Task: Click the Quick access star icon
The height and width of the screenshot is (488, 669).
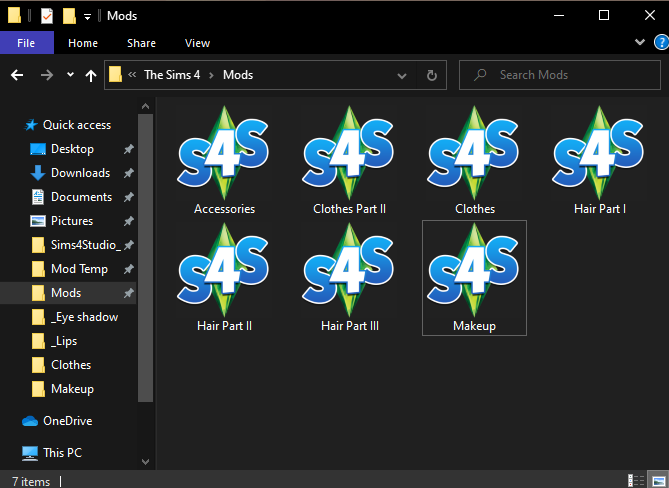Action: [31, 125]
